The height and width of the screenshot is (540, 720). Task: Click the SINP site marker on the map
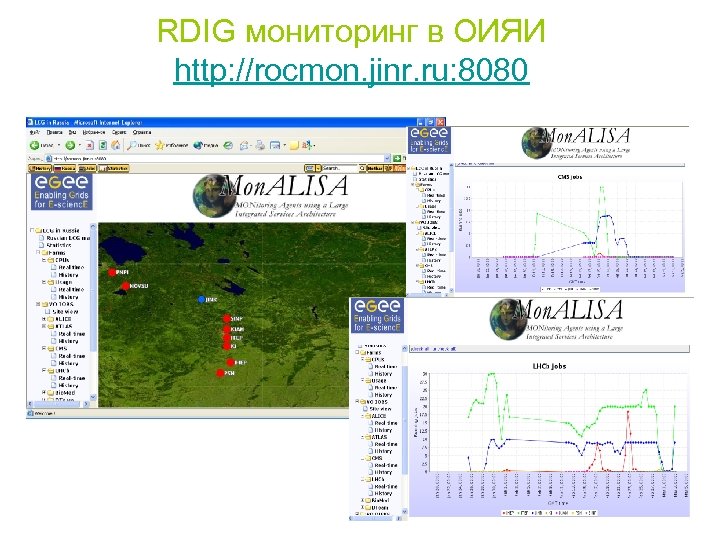point(226,318)
